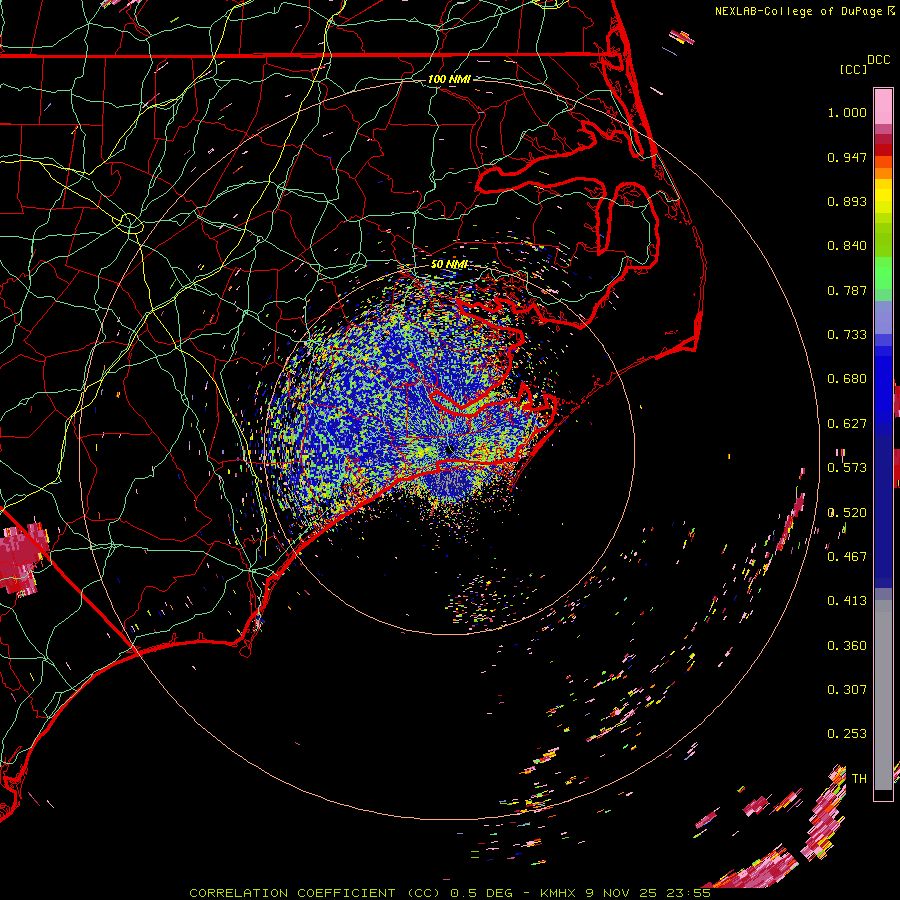
Task: Click the [CC] legend heading
Action: point(853,69)
